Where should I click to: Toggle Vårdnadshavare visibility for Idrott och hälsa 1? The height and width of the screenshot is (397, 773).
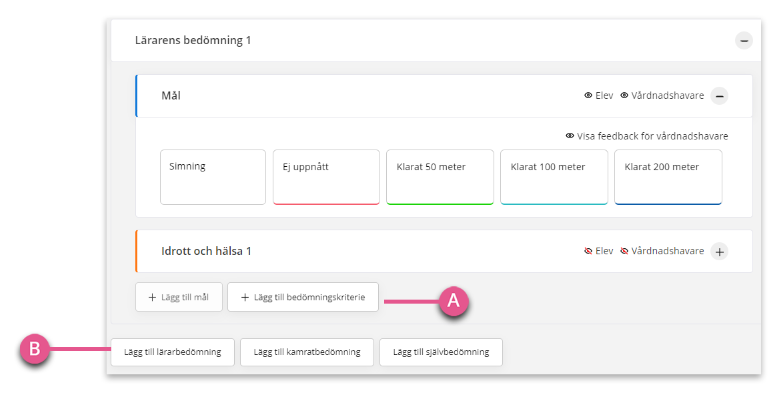[662, 251]
